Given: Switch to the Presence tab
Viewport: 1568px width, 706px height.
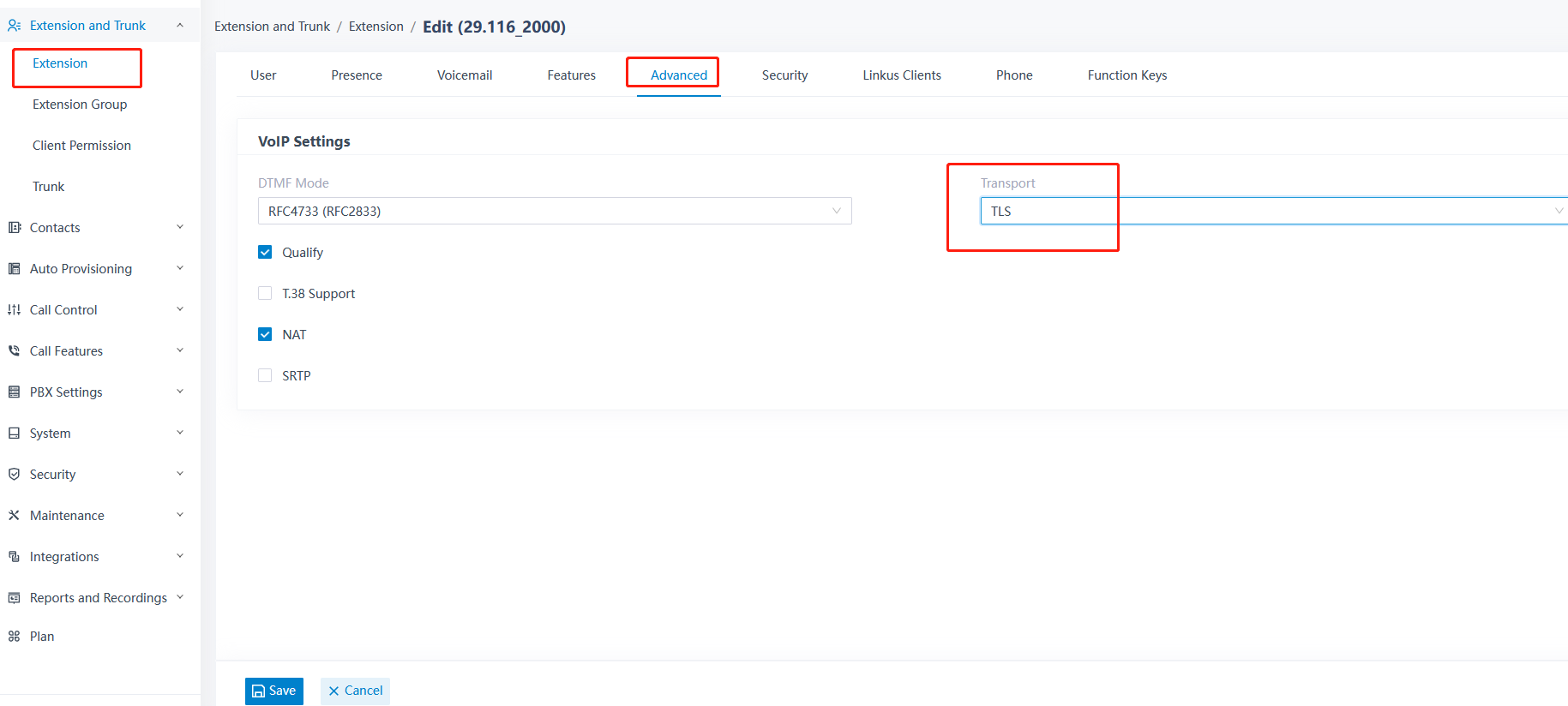Looking at the screenshot, I should pos(357,75).
